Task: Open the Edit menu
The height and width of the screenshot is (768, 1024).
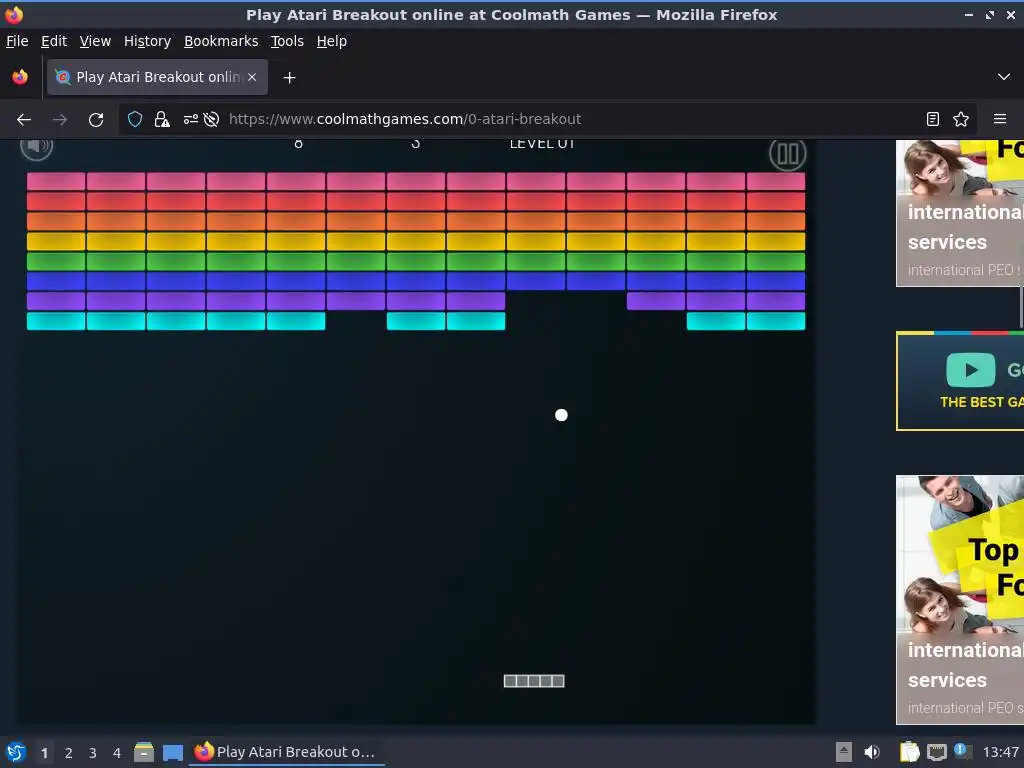Action: [x=54, y=41]
